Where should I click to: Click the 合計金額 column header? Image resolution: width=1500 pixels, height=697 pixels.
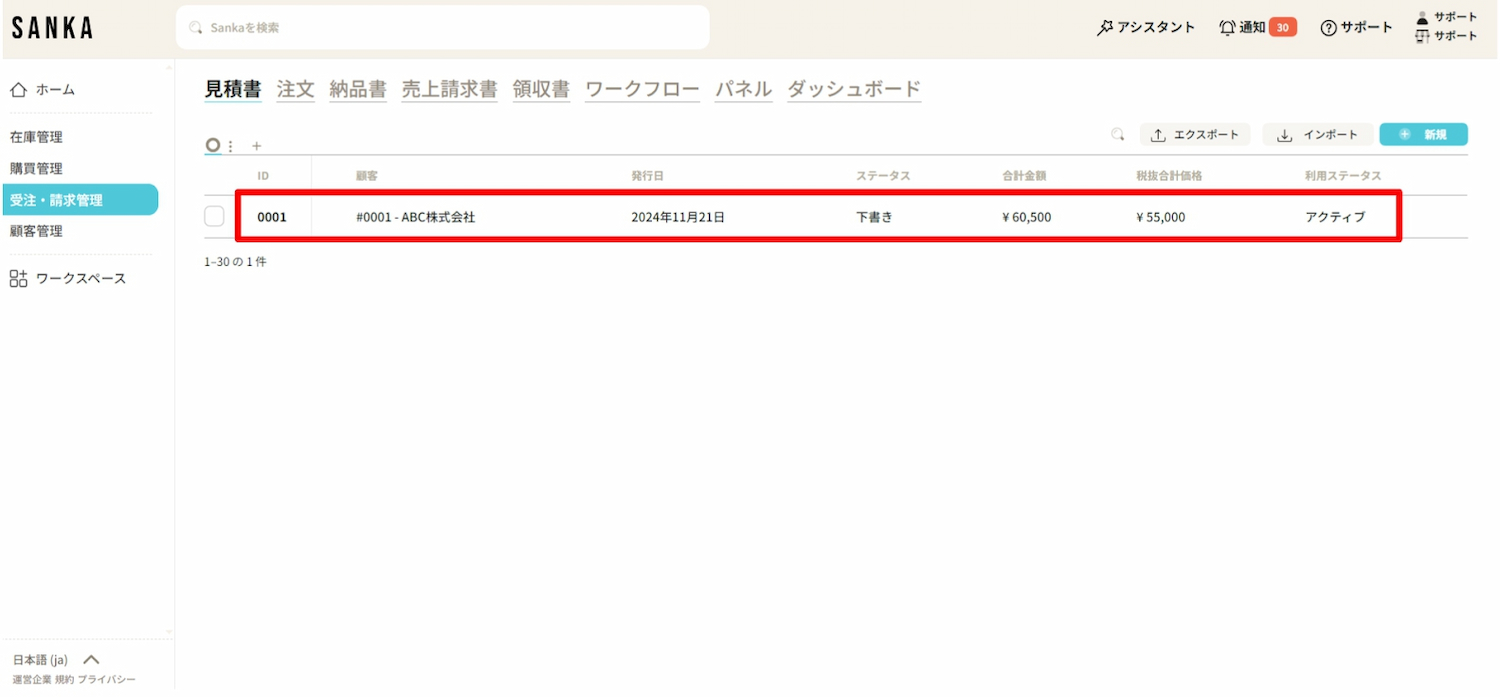pos(1024,176)
